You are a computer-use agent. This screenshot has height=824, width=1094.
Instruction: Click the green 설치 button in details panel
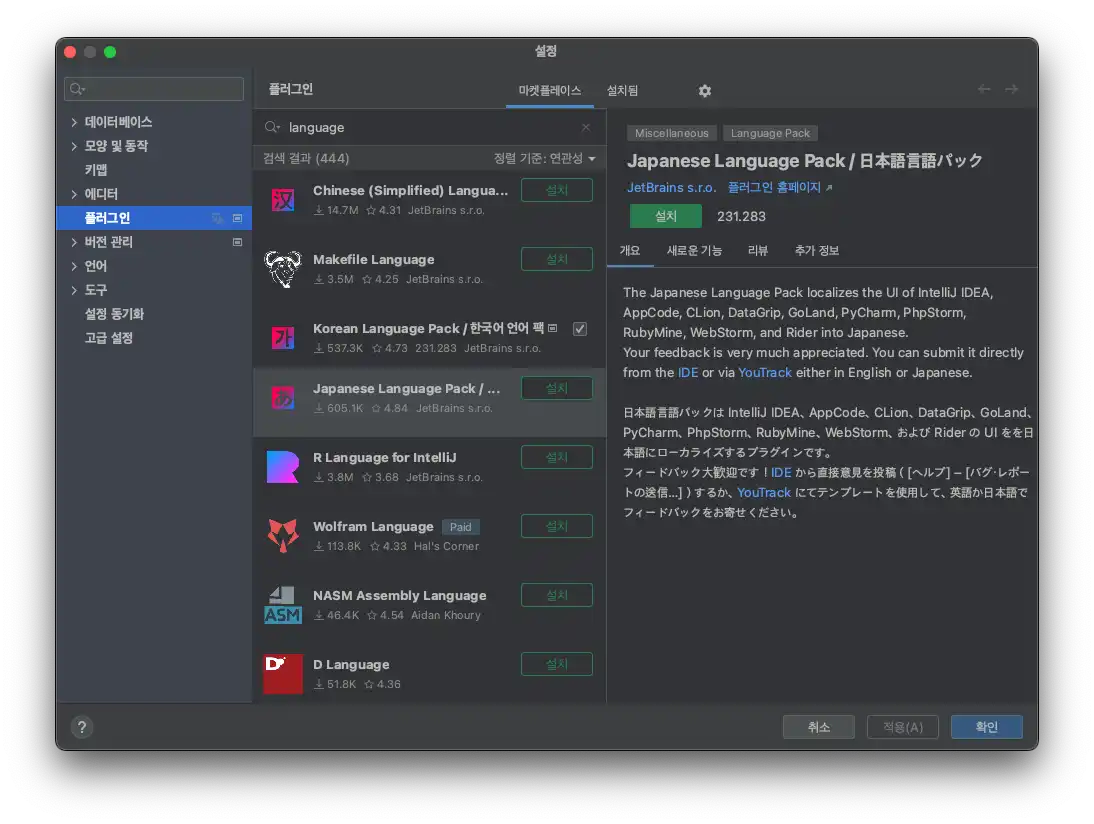pyautogui.click(x=666, y=216)
